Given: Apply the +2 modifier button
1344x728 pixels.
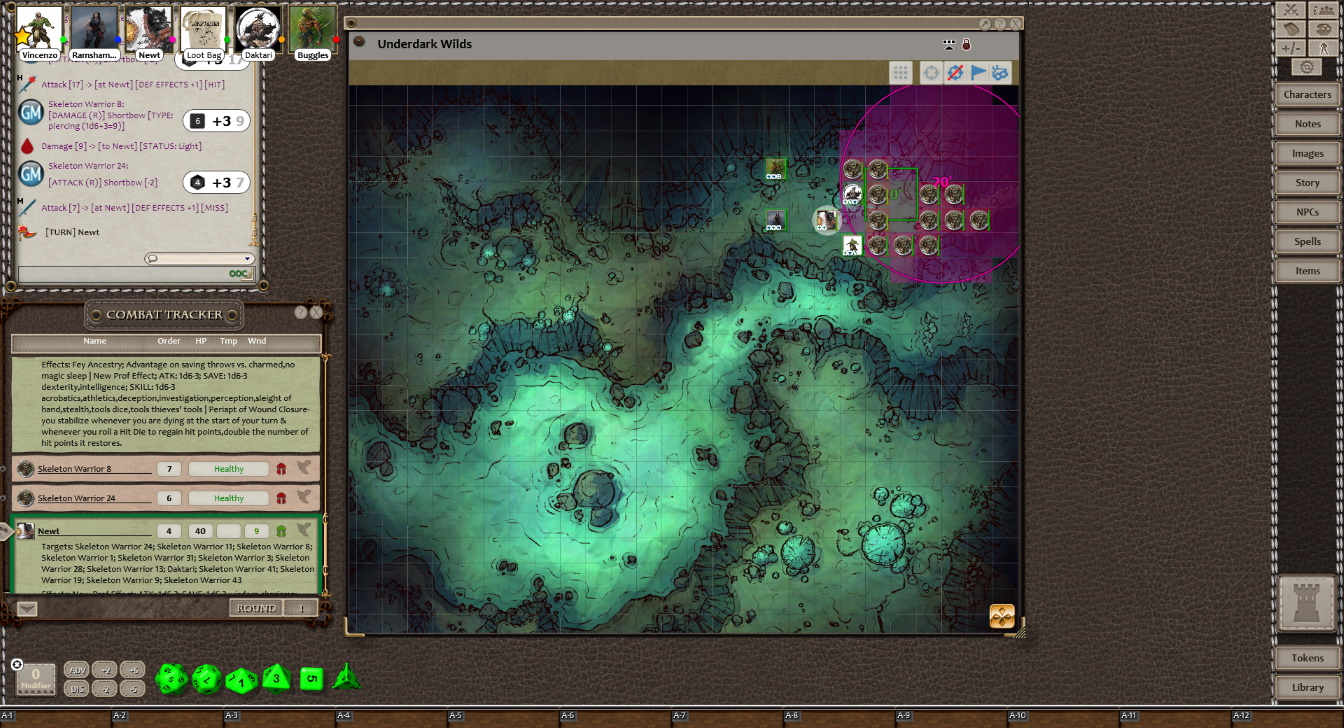Looking at the screenshot, I should click(105, 670).
